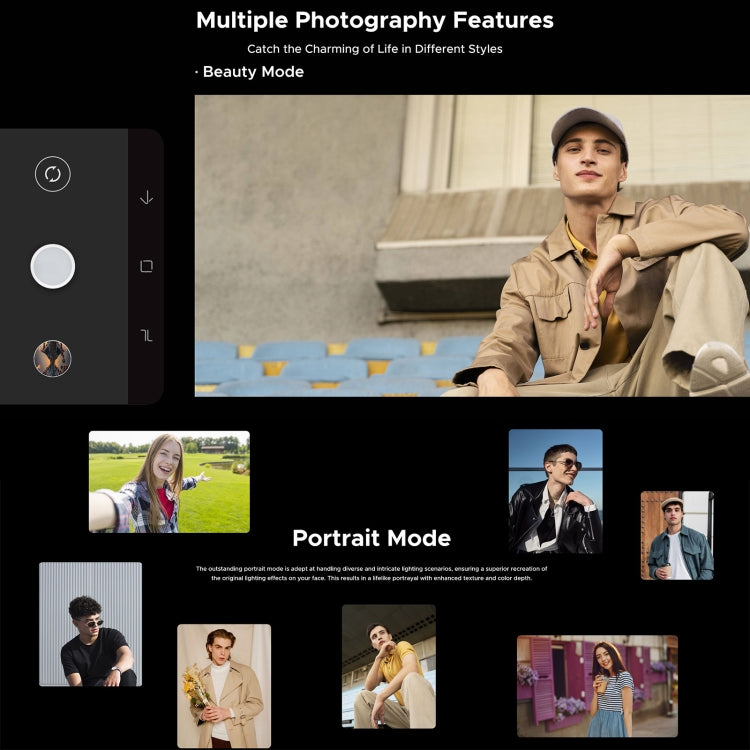The height and width of the screenshot is (750, 750).
Task: Click the blue stadium seats in main photo
Action: (x=300, y=365)
